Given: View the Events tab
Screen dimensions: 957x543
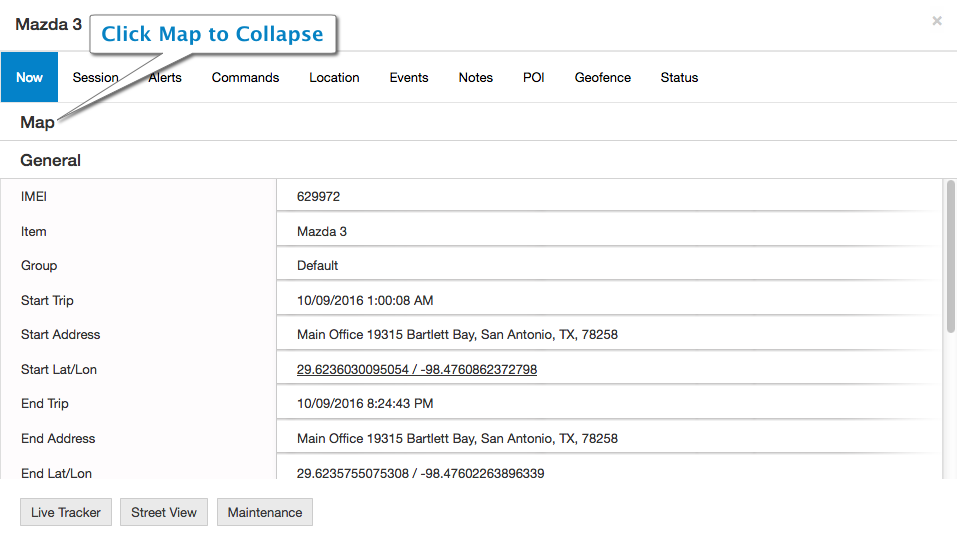Looking at the screenshot, I should (409, 77).
